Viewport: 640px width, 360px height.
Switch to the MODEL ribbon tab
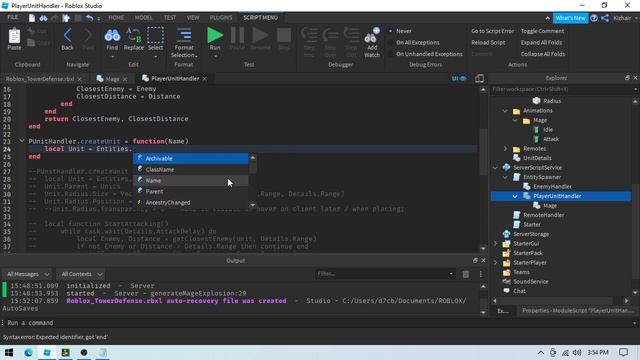click(x=143, y=18)
